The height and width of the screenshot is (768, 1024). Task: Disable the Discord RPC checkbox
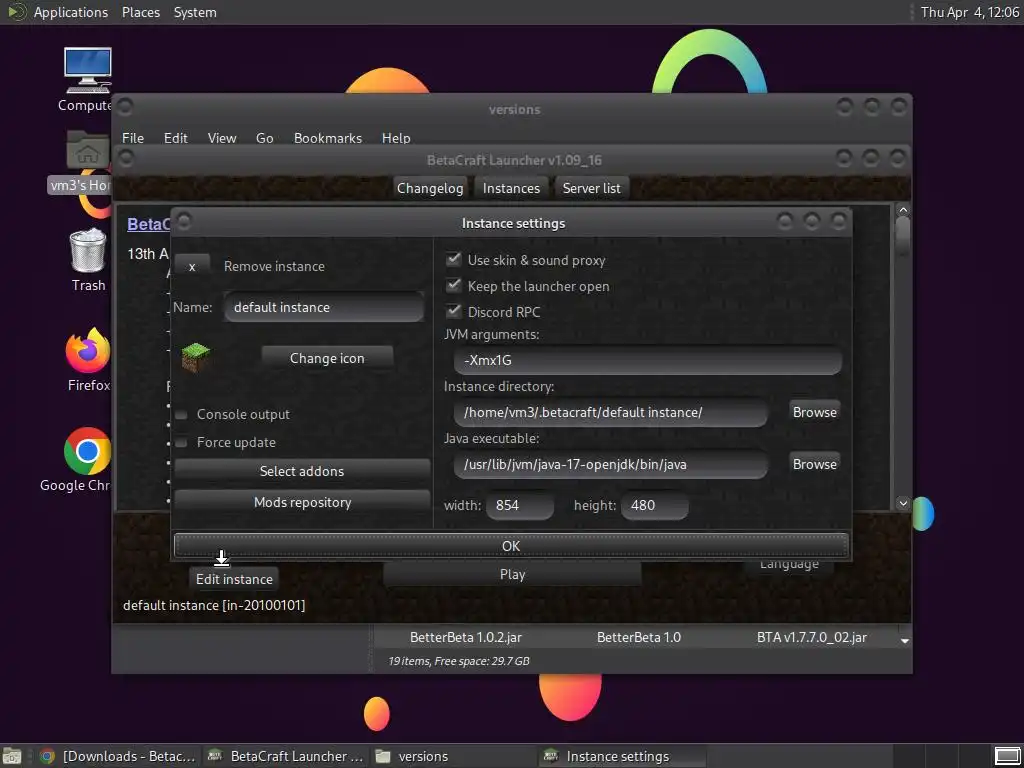point(453,312)
